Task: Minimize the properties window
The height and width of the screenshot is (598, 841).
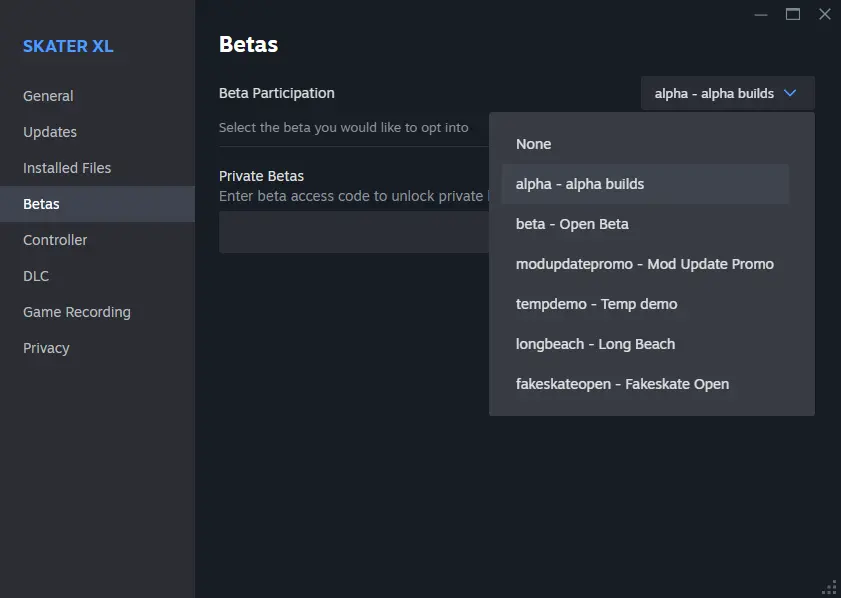Action: click(x=761, y=14)
